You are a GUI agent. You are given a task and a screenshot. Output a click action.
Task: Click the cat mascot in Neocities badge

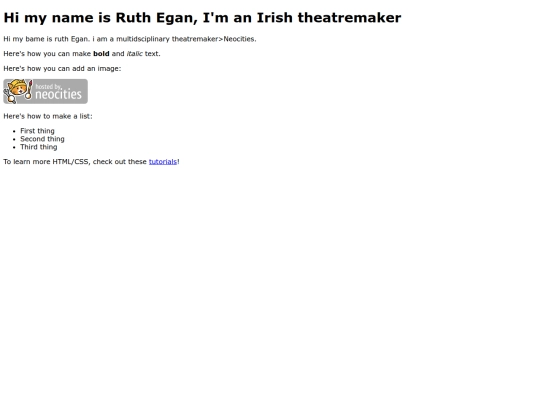tap(18, 91)
